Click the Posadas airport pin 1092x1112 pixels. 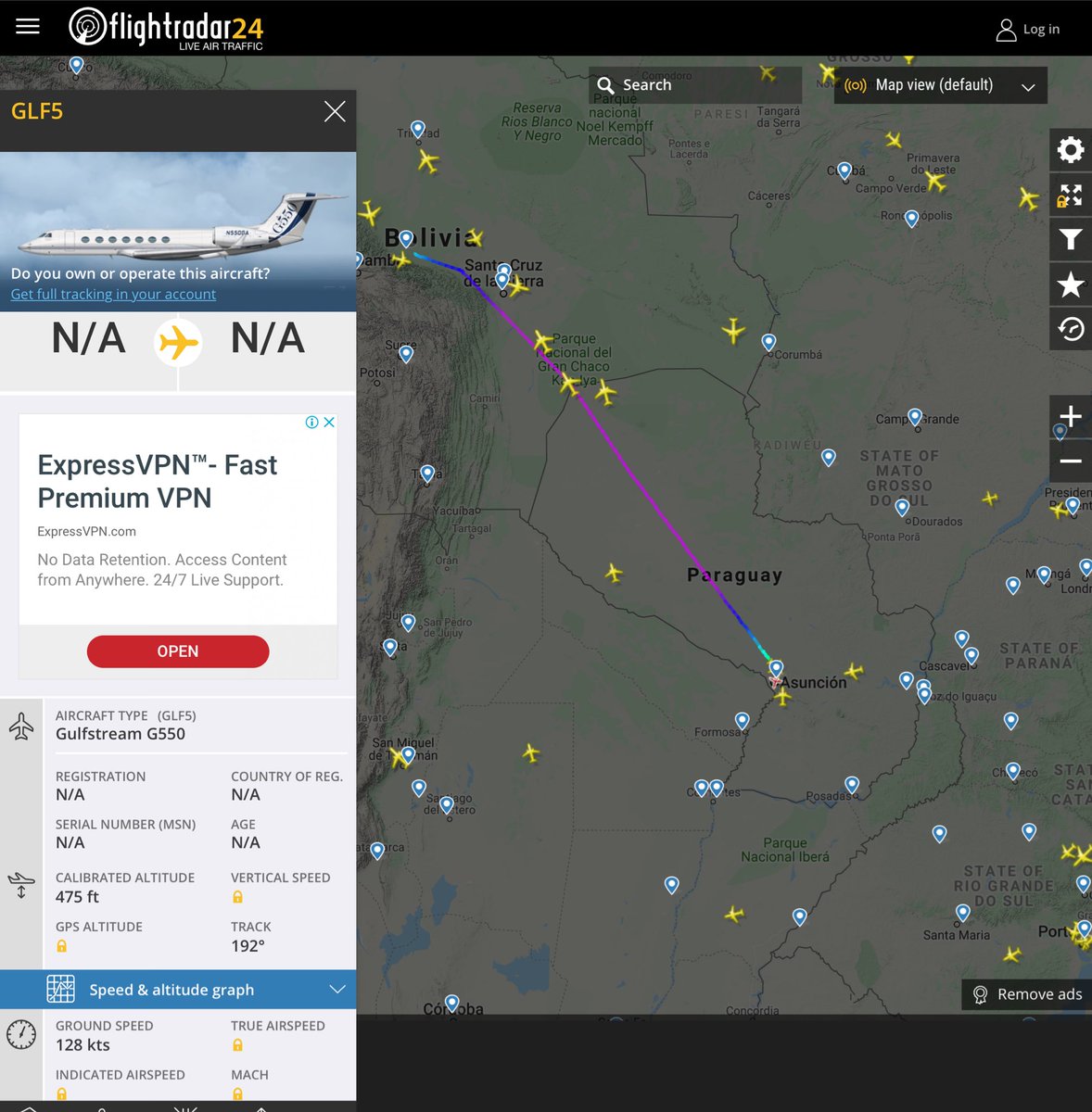(852, 785)
